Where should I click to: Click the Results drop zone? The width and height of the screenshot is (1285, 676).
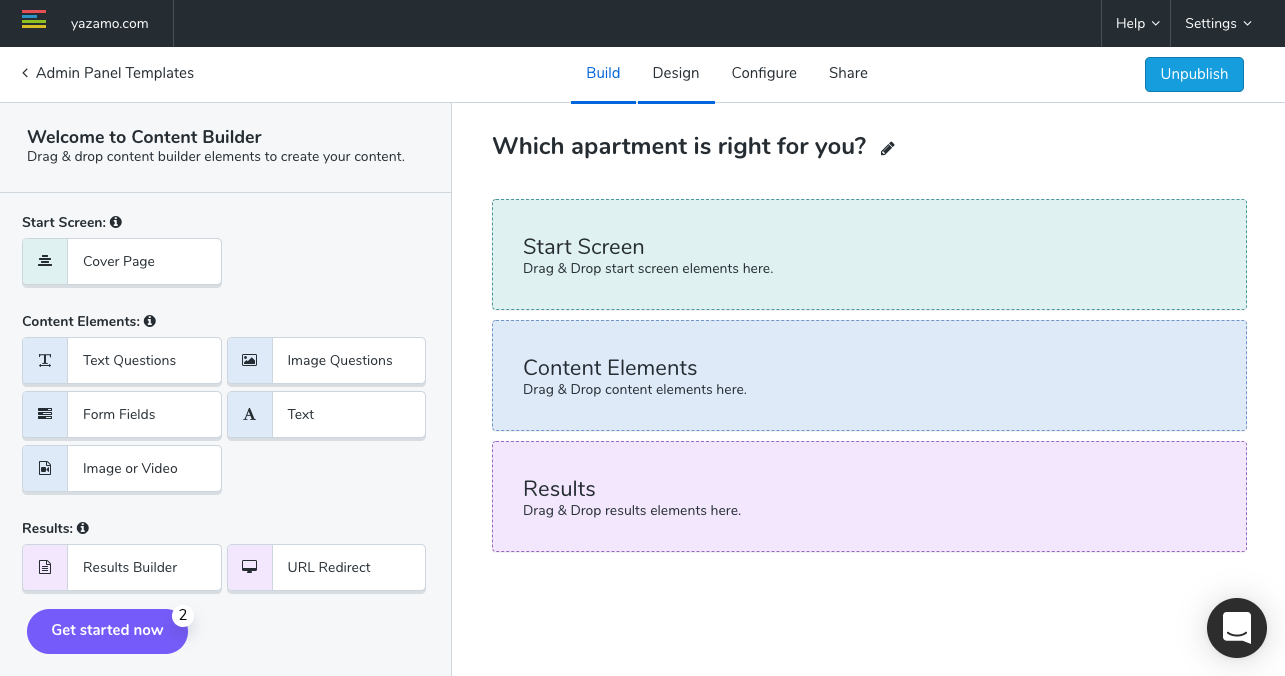click(869, 497)
